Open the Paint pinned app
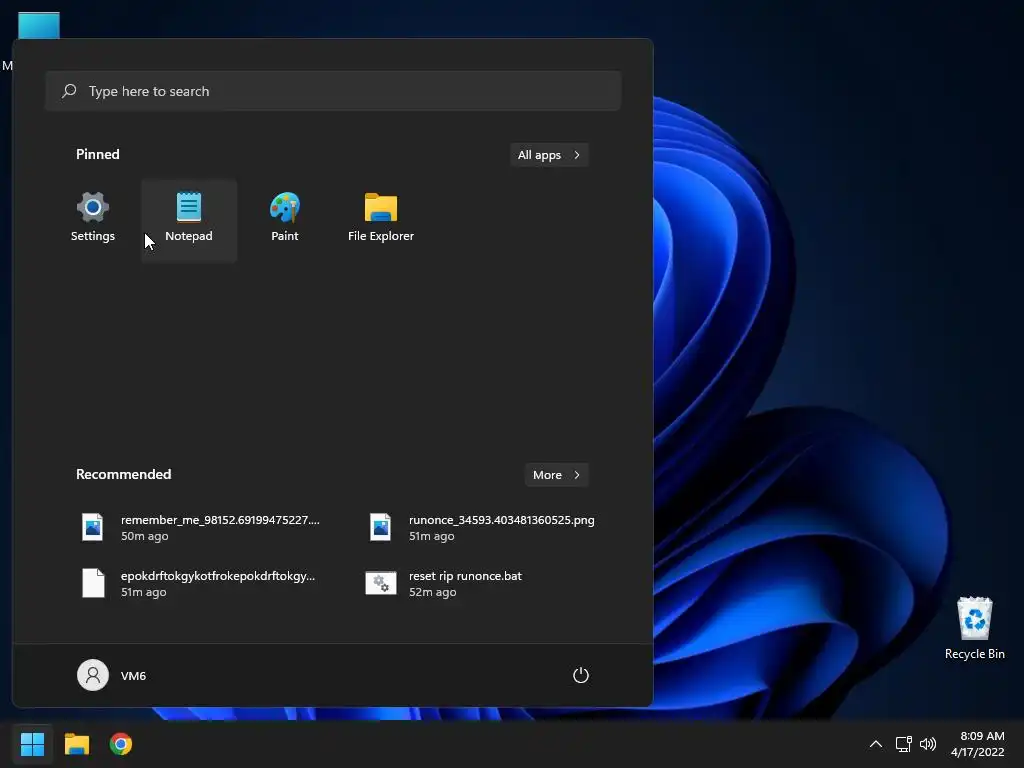Viewport: 1024px width, 768px height. (x=285, y=218)
